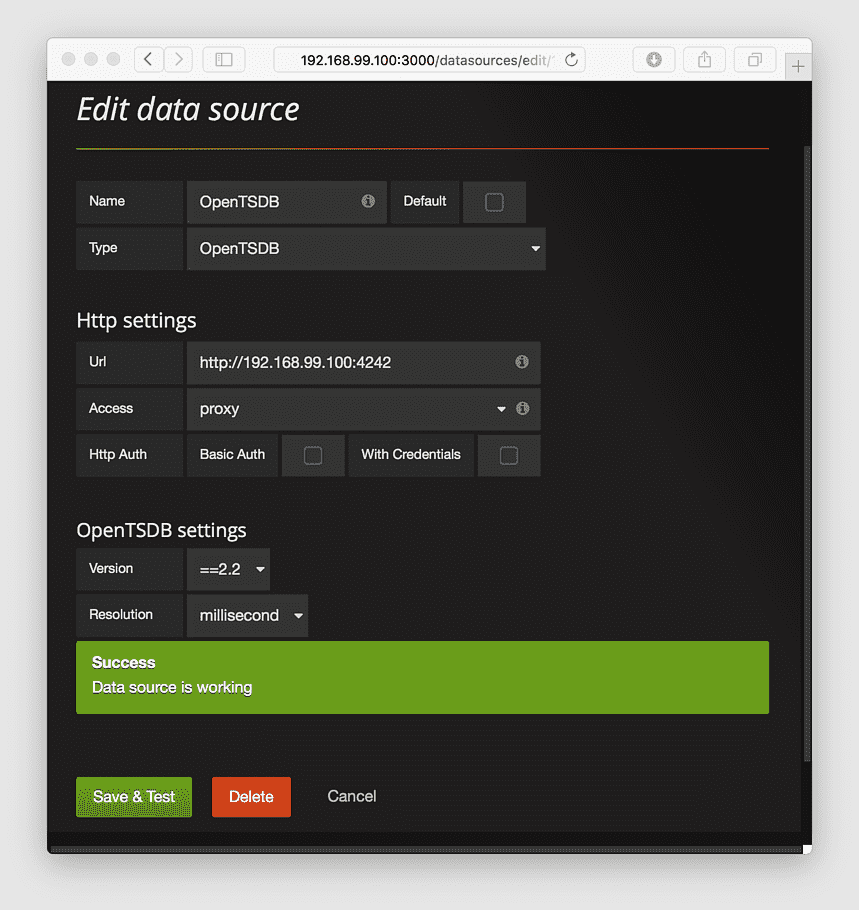Delete this data source
This screenshot has height=910, width=859.
(x=251, y=796)
